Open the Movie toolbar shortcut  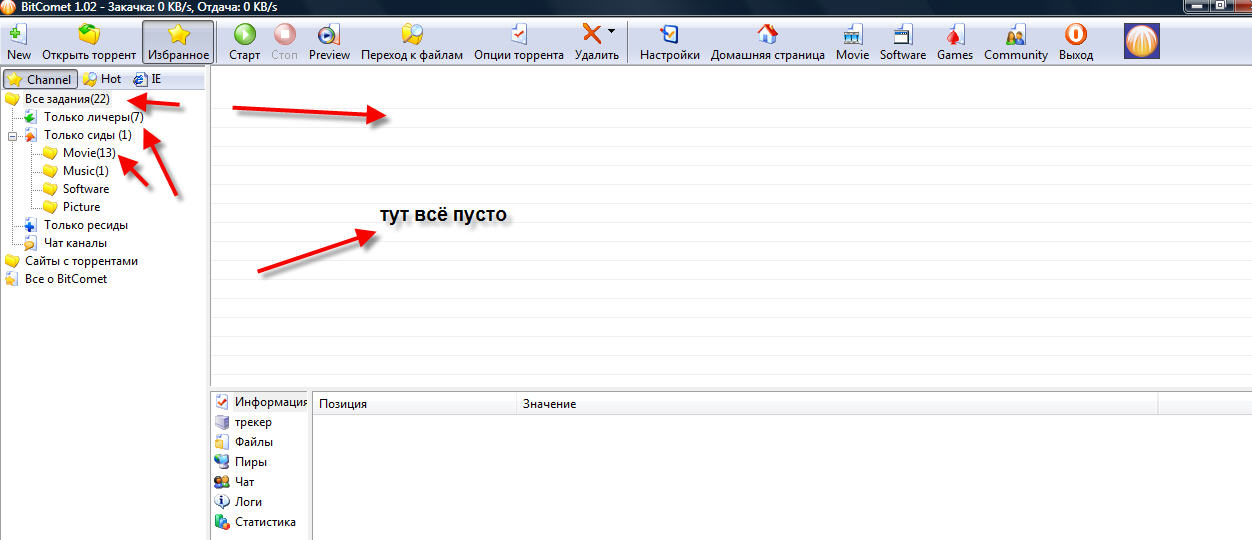(853, 42)
